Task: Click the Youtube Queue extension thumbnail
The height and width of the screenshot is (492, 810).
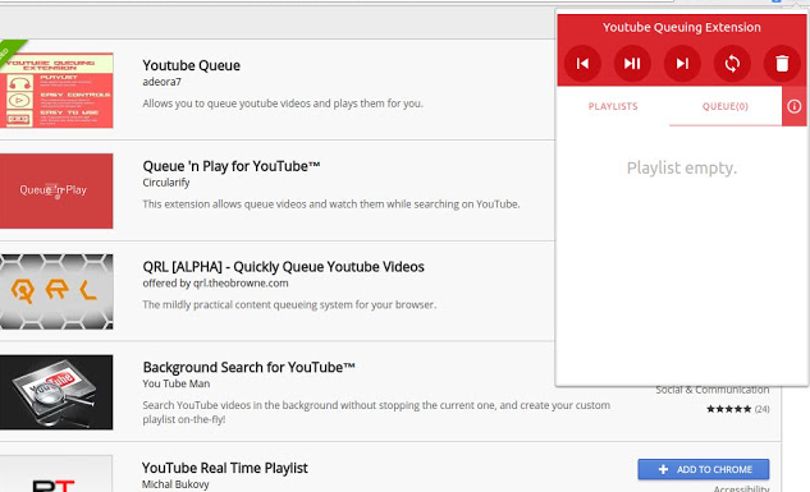Action: coord(56,90)
